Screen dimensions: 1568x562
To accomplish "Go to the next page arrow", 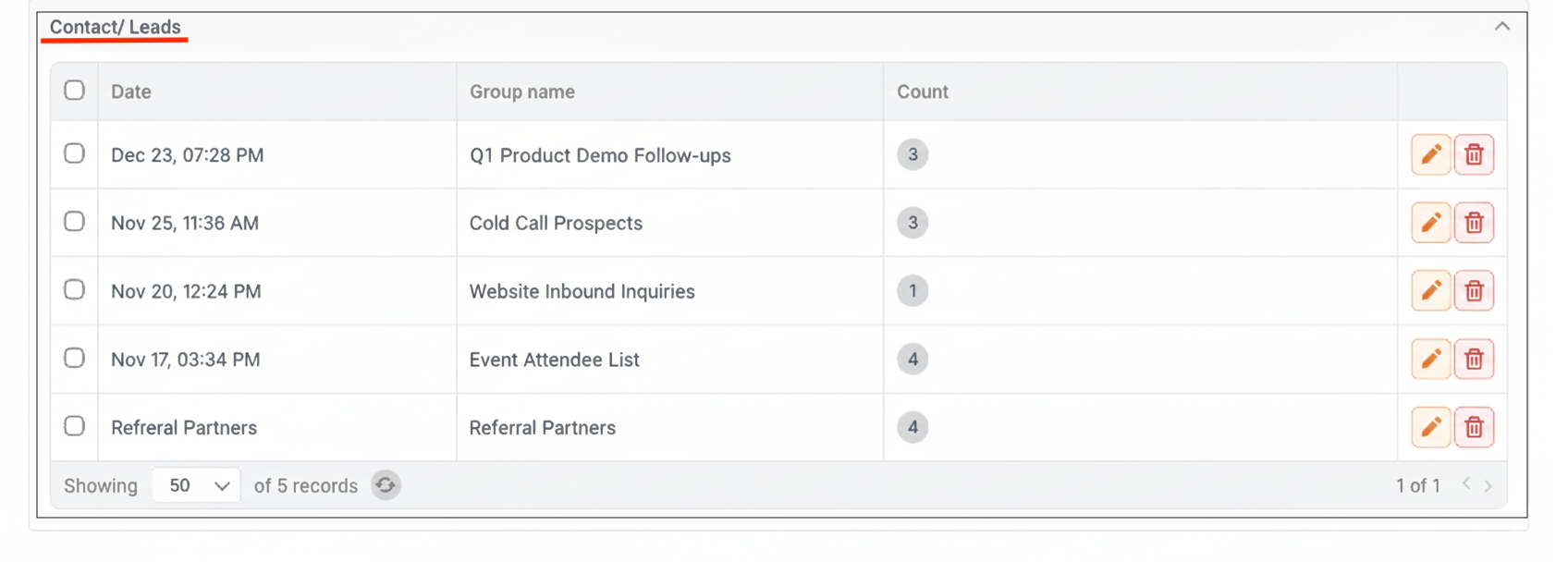I will pos(1488,485).
